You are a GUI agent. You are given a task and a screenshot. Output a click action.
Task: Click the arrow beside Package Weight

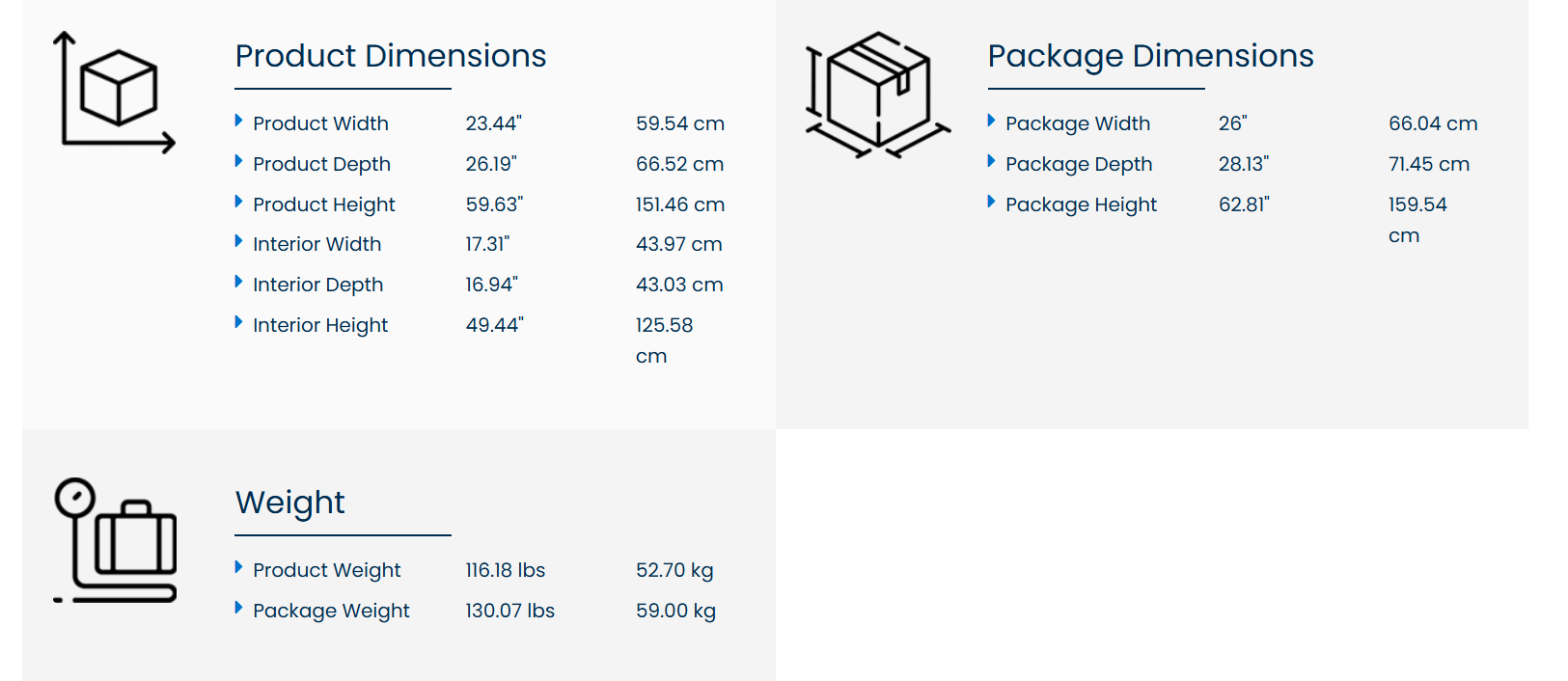point(238,608)
